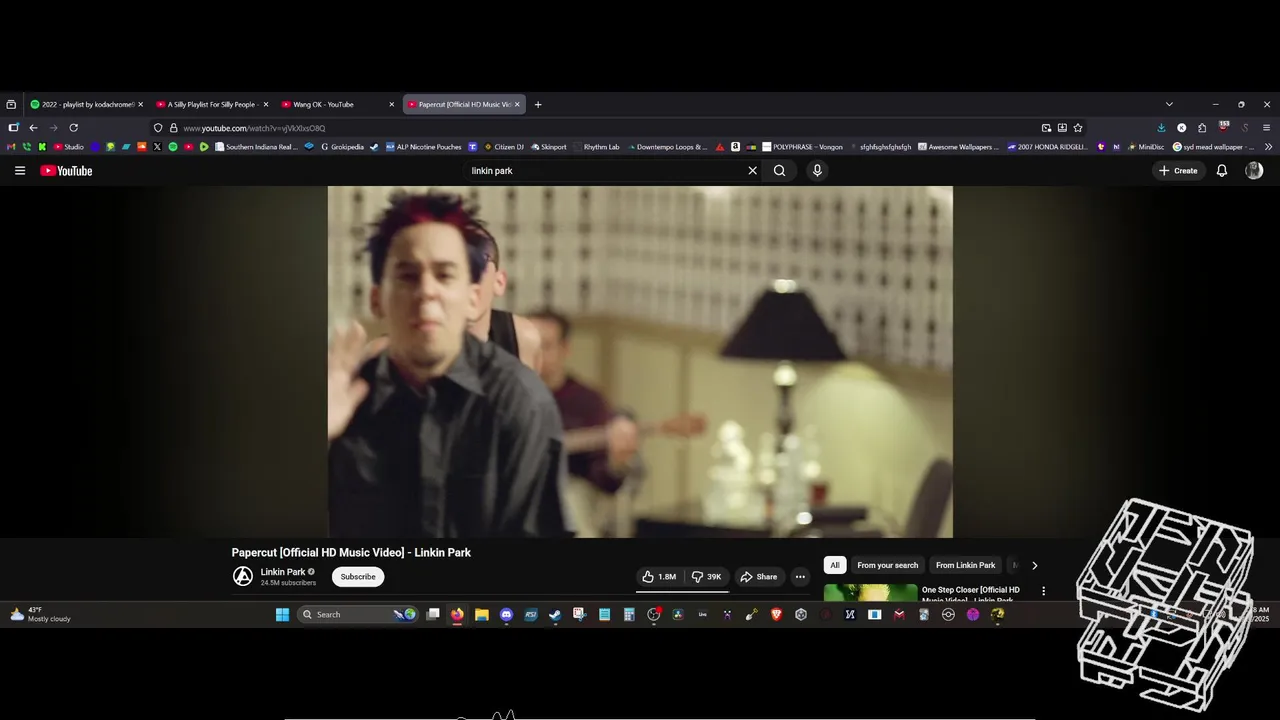Open the Amazon bookmark icon
This screenshot has width=1280, height=720.
(735, 147)
